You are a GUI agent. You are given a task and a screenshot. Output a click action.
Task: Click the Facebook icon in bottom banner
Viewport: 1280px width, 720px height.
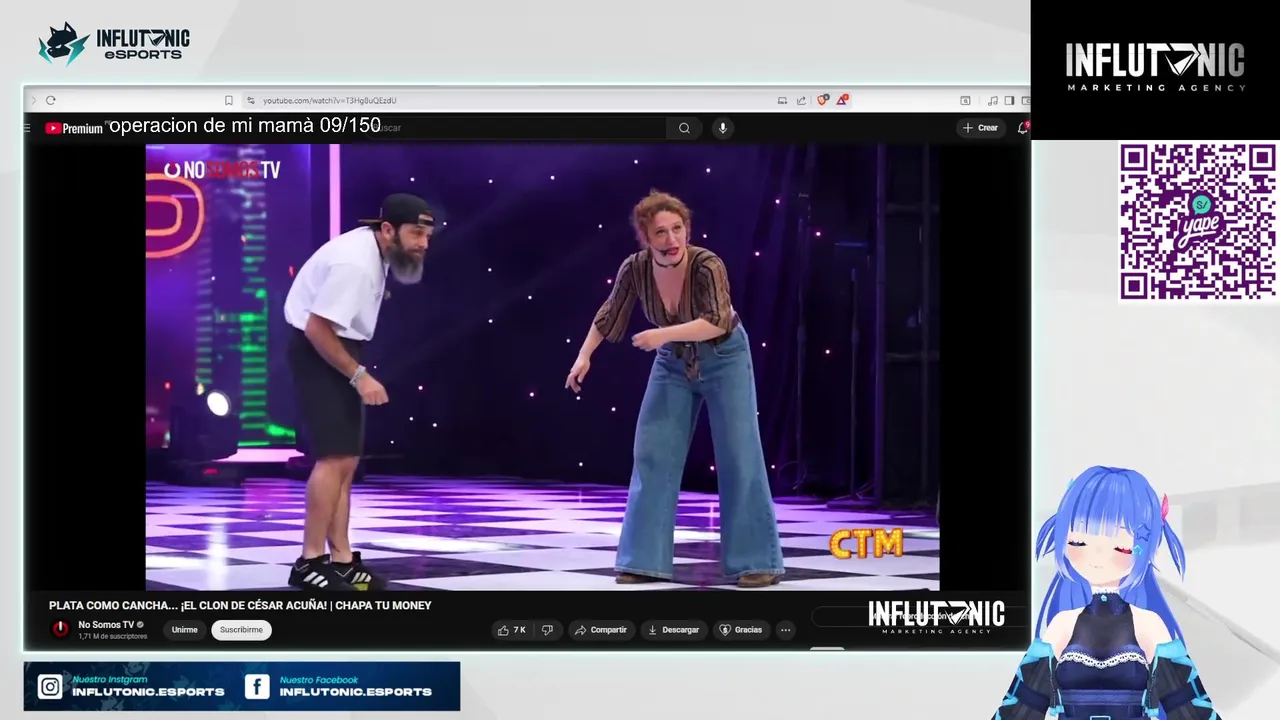pyautogui.click(x=257, y=687)
